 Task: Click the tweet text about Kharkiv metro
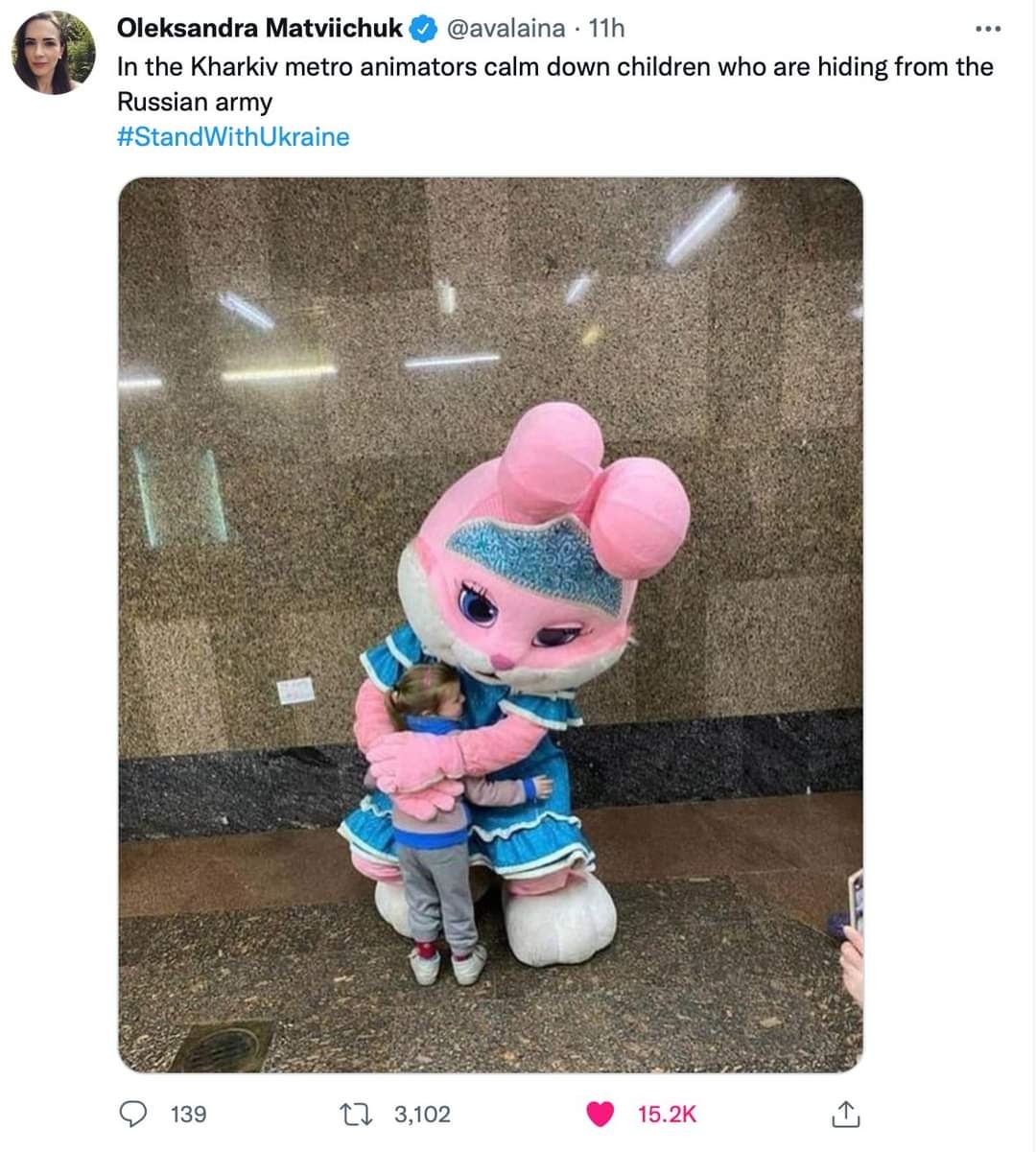coord(554,83)
